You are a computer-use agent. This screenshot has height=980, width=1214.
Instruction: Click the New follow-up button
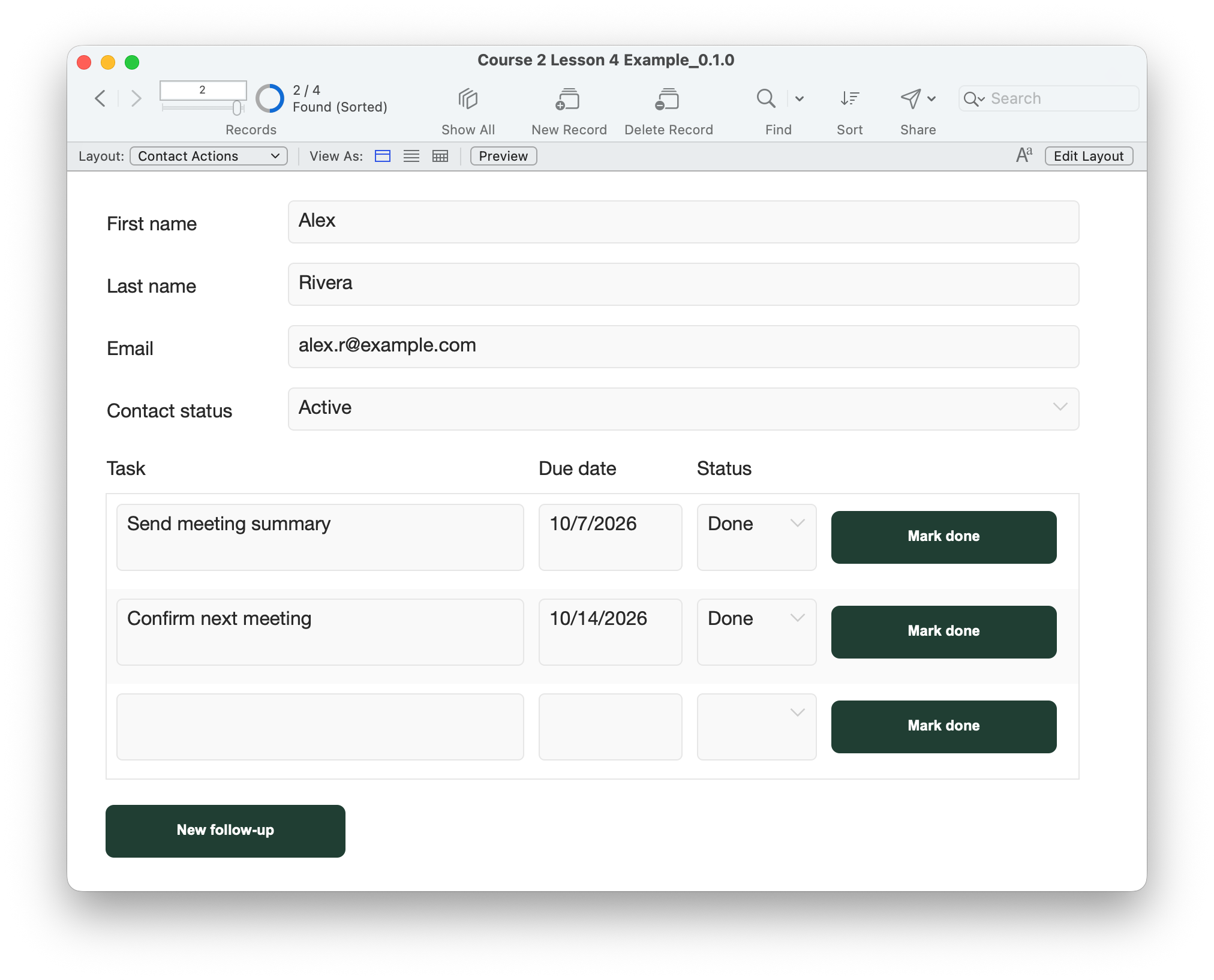coord(226,831)
